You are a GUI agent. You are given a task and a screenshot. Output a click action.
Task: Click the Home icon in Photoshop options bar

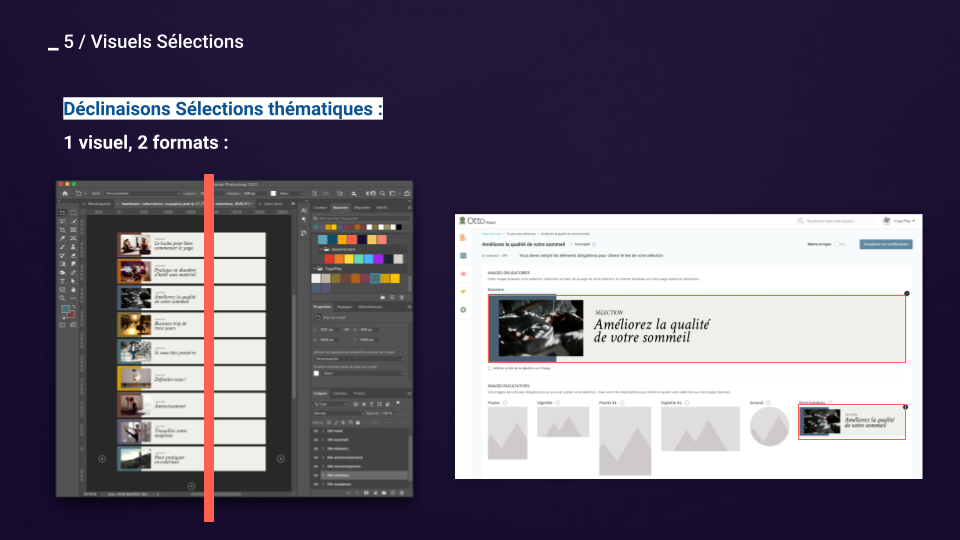coord(65,193)
